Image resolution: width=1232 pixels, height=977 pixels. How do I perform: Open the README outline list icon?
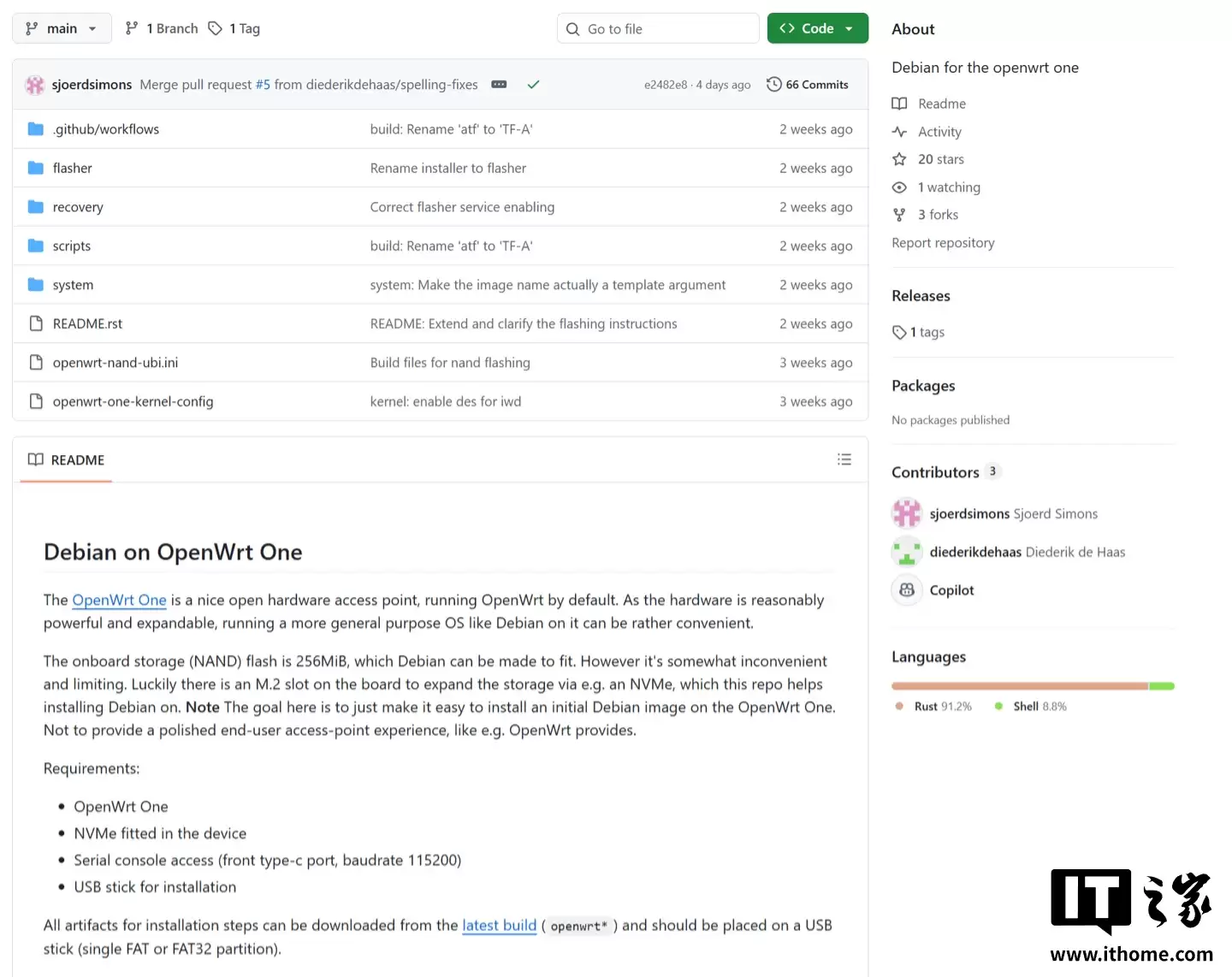844,459
